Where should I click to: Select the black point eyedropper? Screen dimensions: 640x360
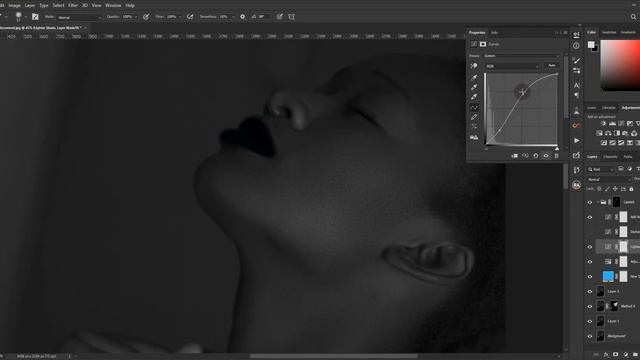coord(474,78)
